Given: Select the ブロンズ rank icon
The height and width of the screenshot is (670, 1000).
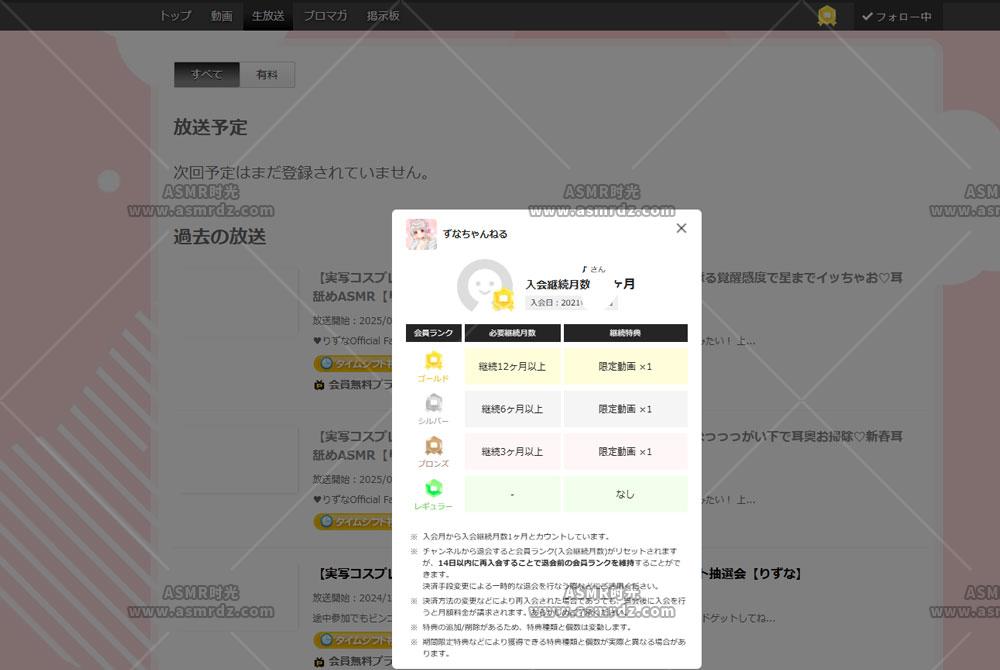Looking at the screenshot, I should [x=434, y=446].
